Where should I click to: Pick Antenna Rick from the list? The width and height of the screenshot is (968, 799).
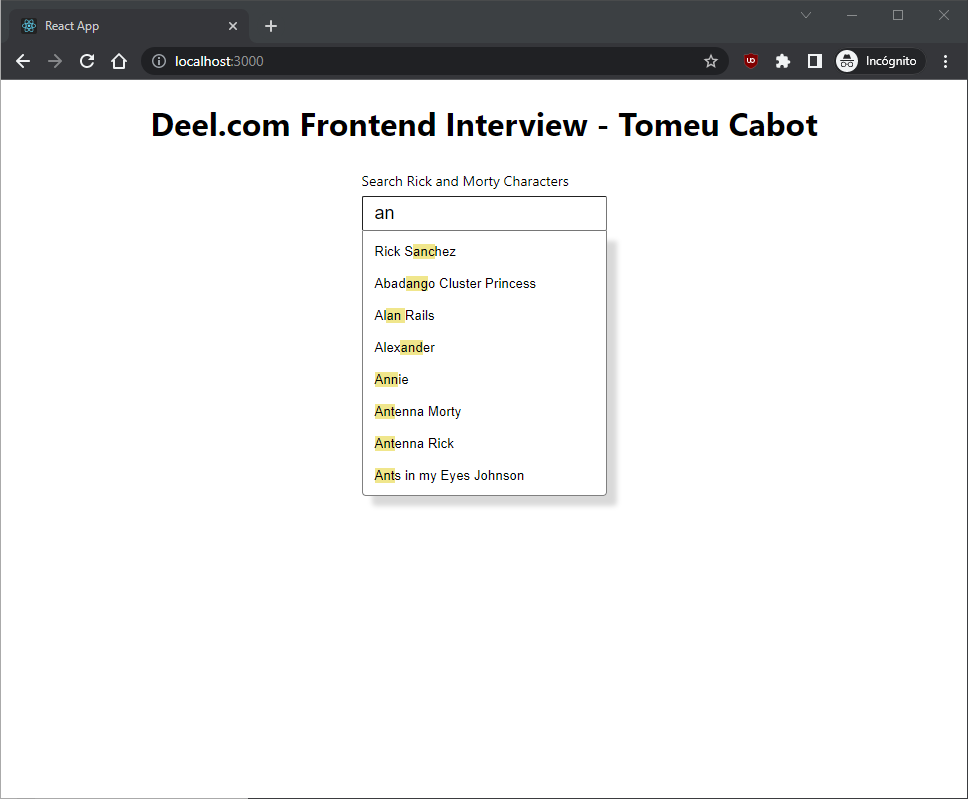pyautogui.click(x=484, y=444)
